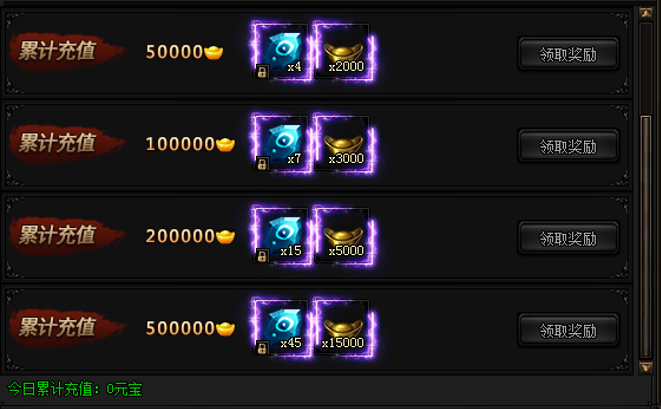The image size is (661, 409).
Task: Click the gold ingot next to 50000
Action: click(213, 52)
